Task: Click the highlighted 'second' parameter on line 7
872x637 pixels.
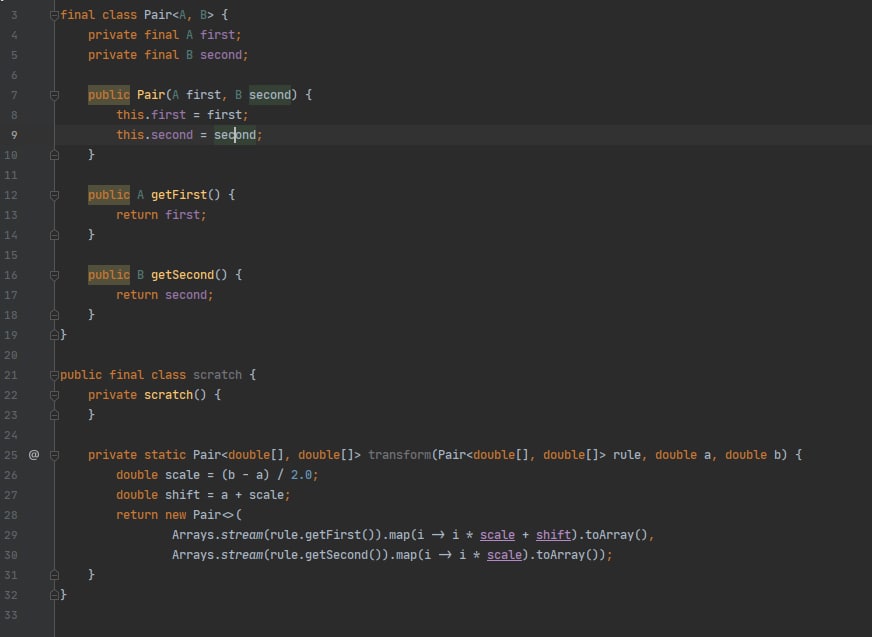Action: [270, 95]
